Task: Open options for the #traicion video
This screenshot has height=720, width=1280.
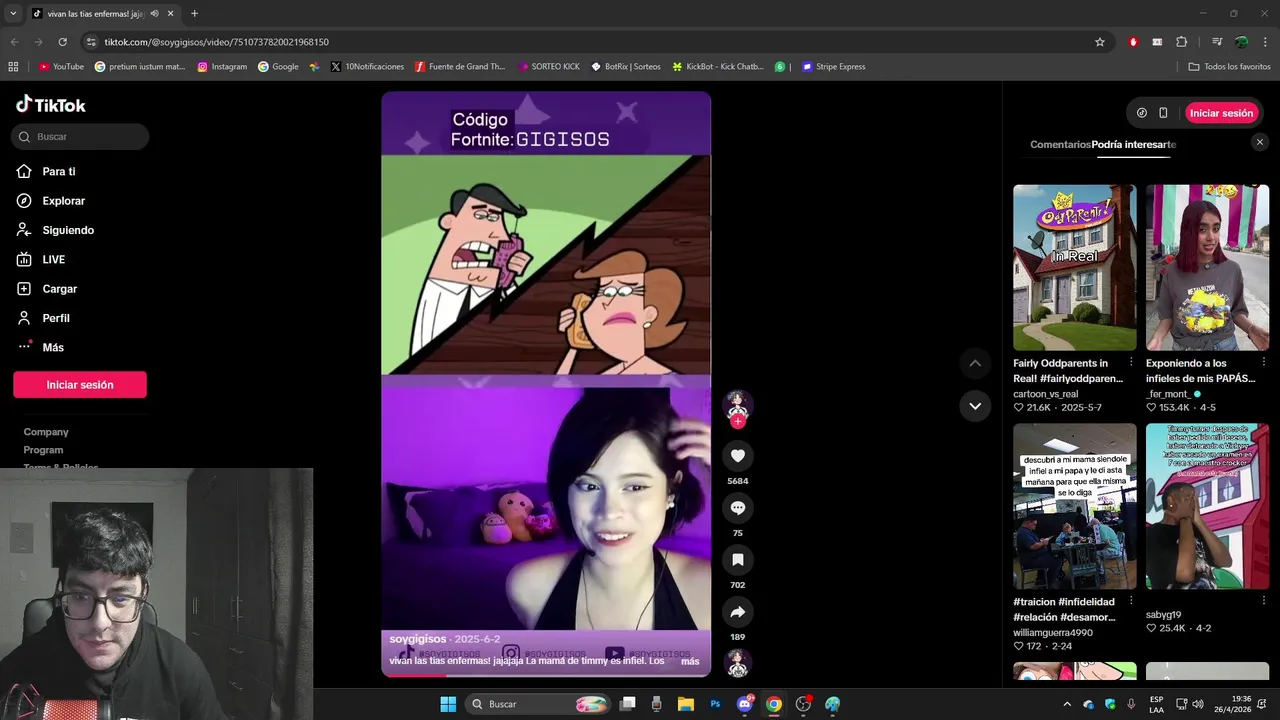Action: (1131, 601)
